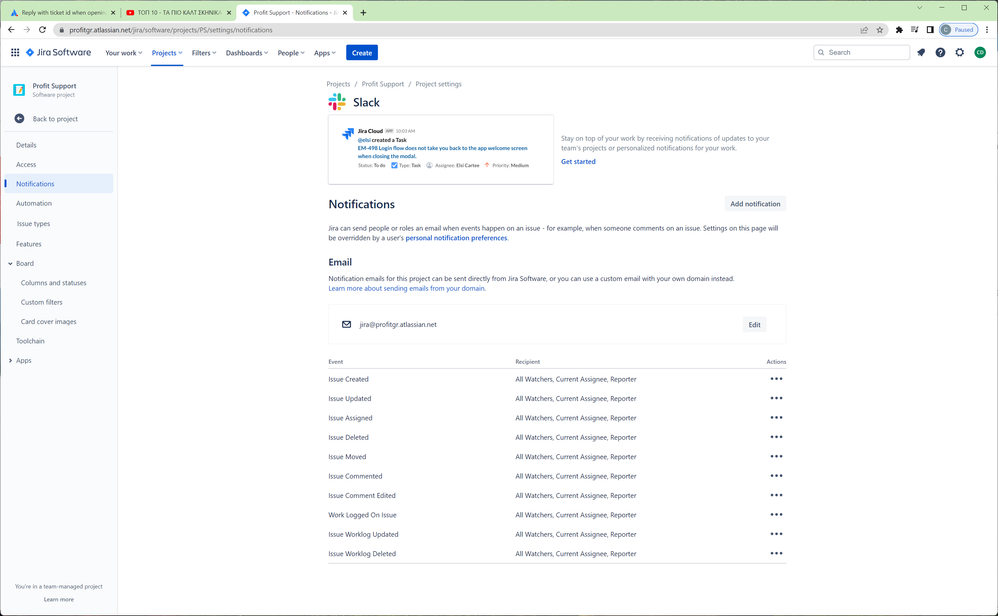
Task: Click the Back to project arrow icon
Action: [20, 119]
